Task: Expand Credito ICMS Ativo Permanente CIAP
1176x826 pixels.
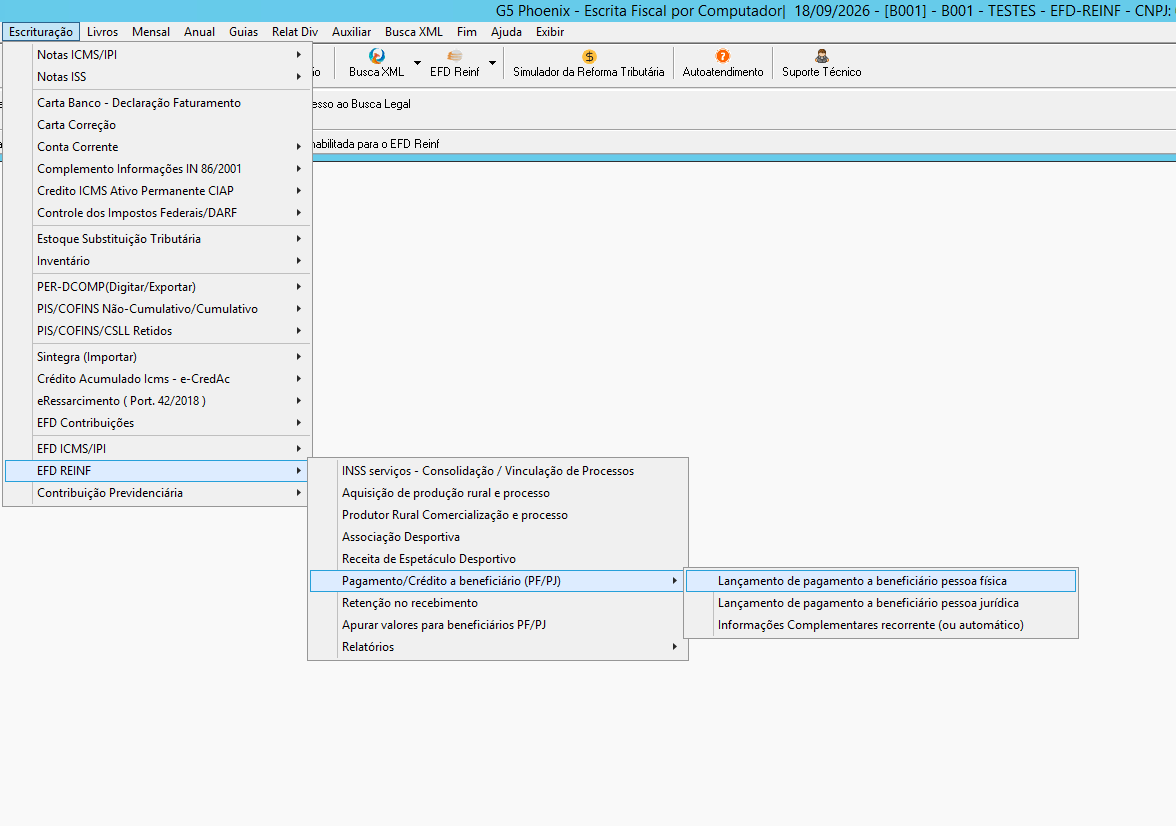Action: [x=158, y=191]
